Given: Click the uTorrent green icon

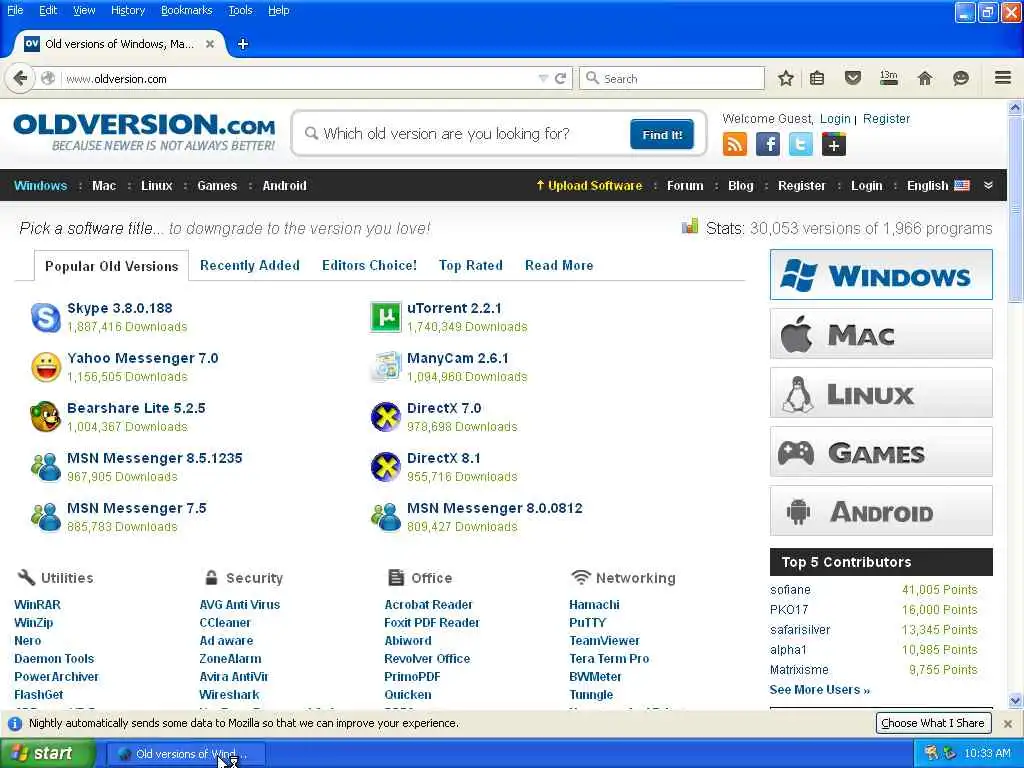Looking at the screenshot, I should [x=385, y=317].
